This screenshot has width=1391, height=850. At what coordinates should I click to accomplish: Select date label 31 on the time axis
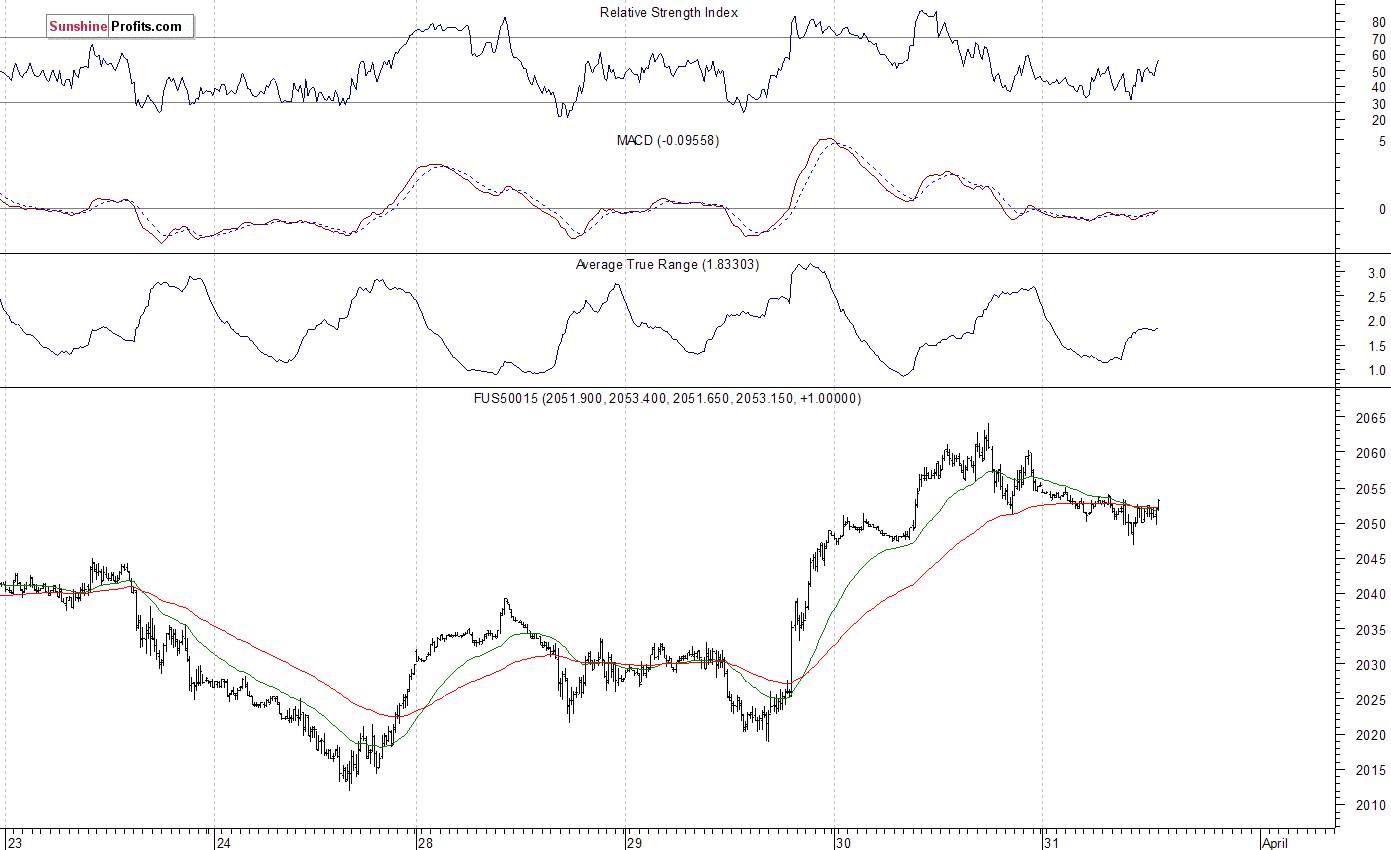pos(1051,842)
